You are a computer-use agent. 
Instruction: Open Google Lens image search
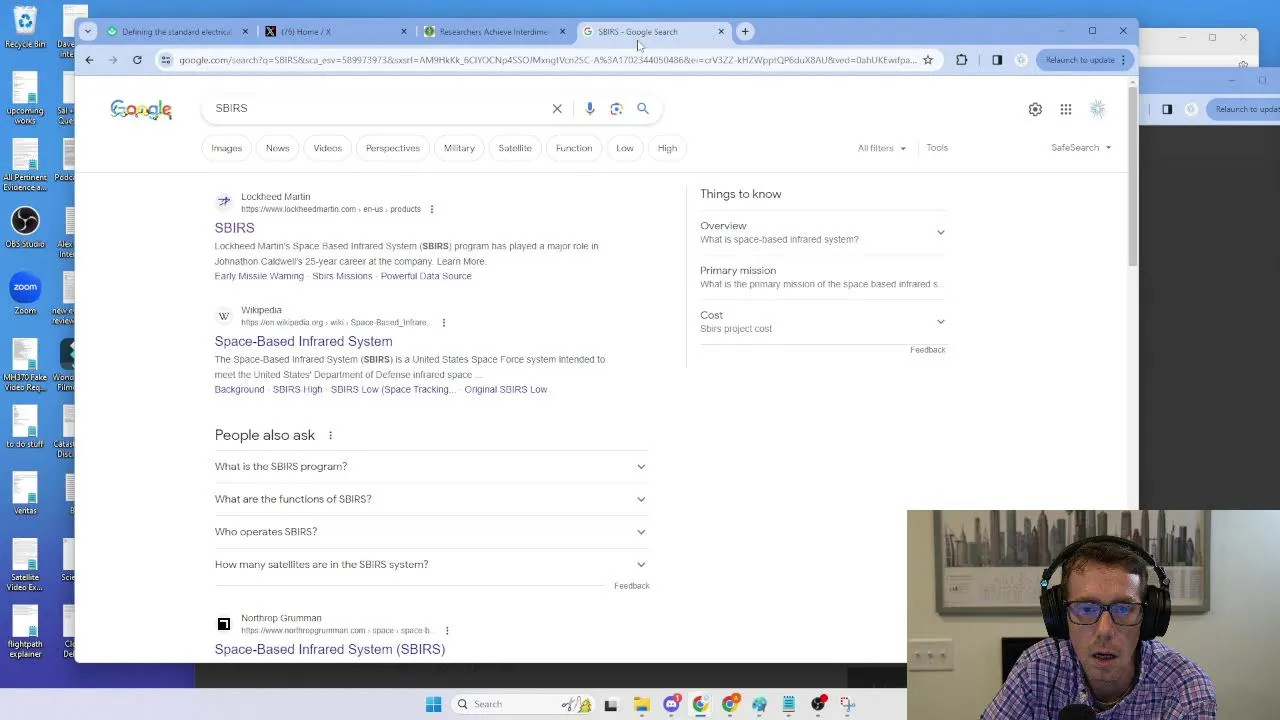point(616,108)
